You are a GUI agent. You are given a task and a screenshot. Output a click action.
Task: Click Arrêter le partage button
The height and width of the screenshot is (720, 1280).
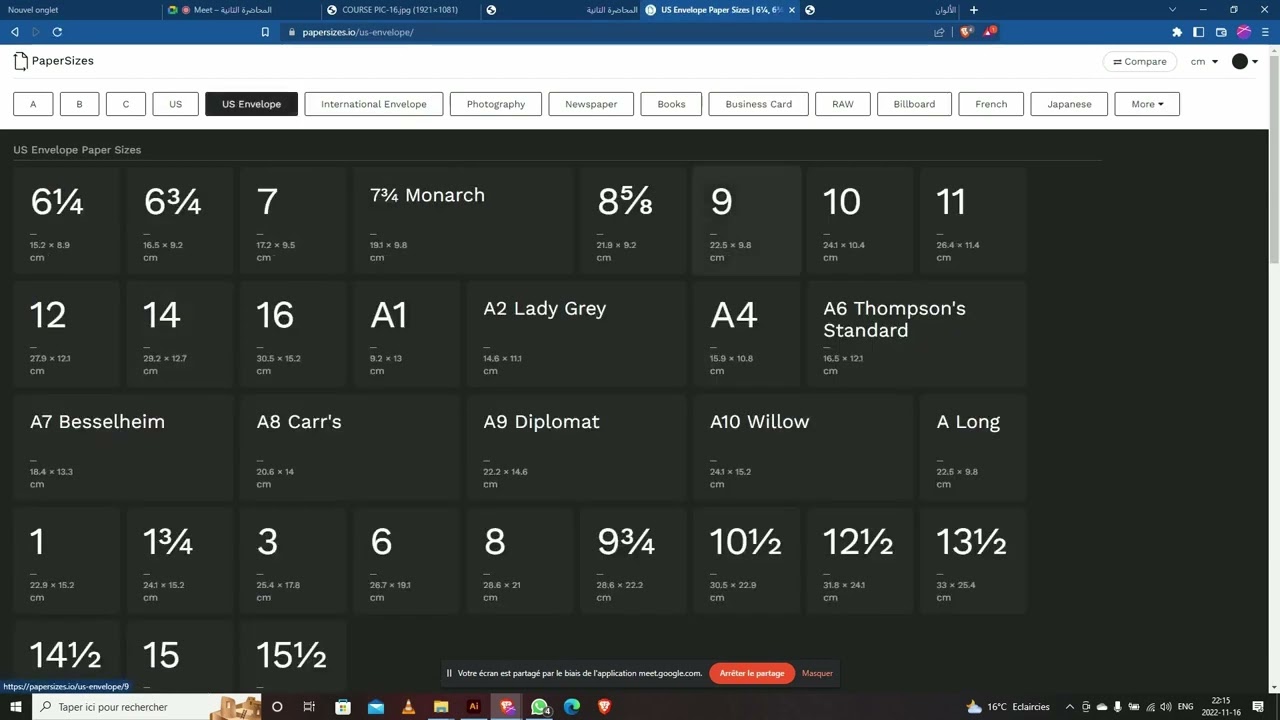pyautogui.click(x=752, y=673)
